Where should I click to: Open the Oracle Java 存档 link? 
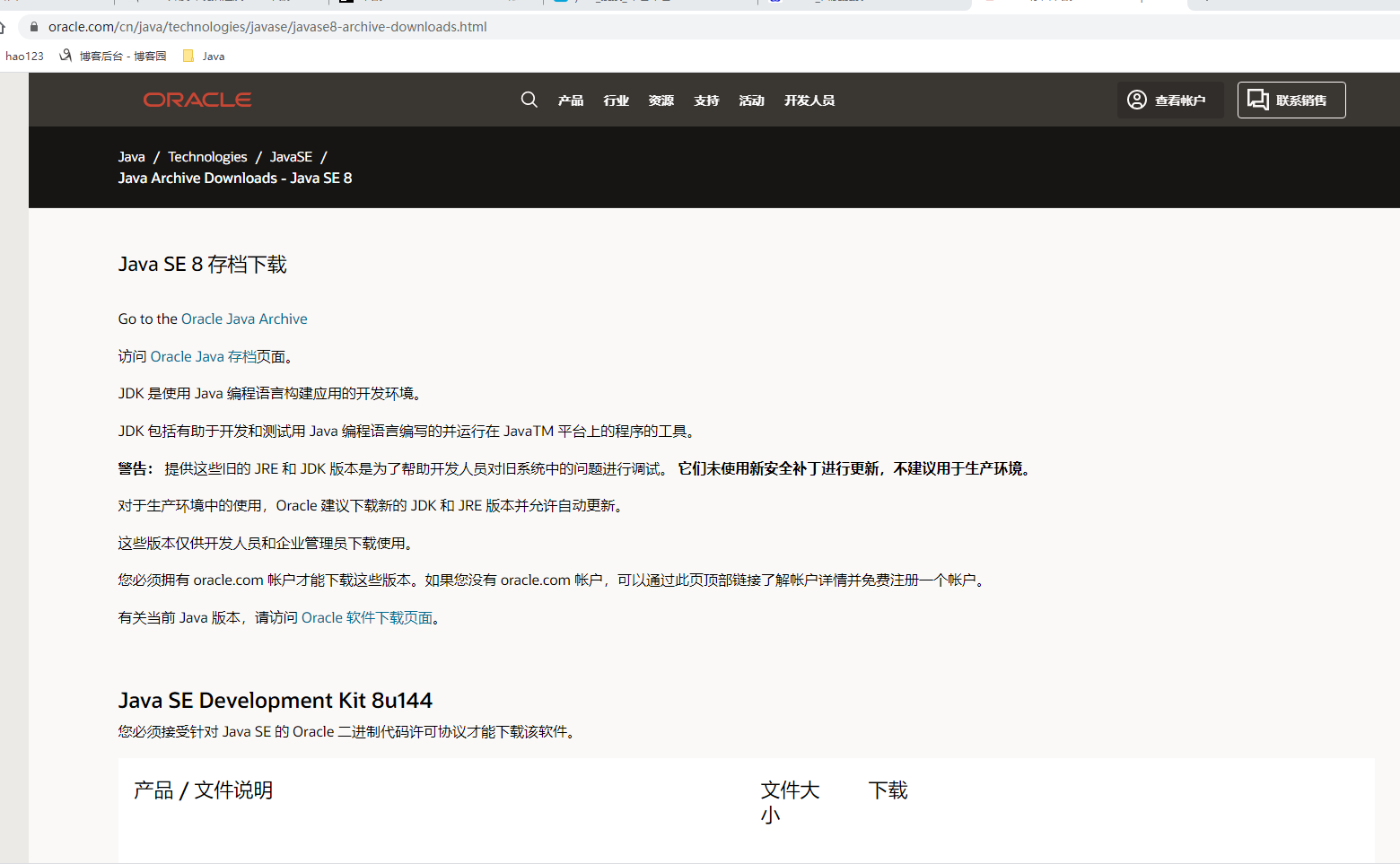[204, 356]
